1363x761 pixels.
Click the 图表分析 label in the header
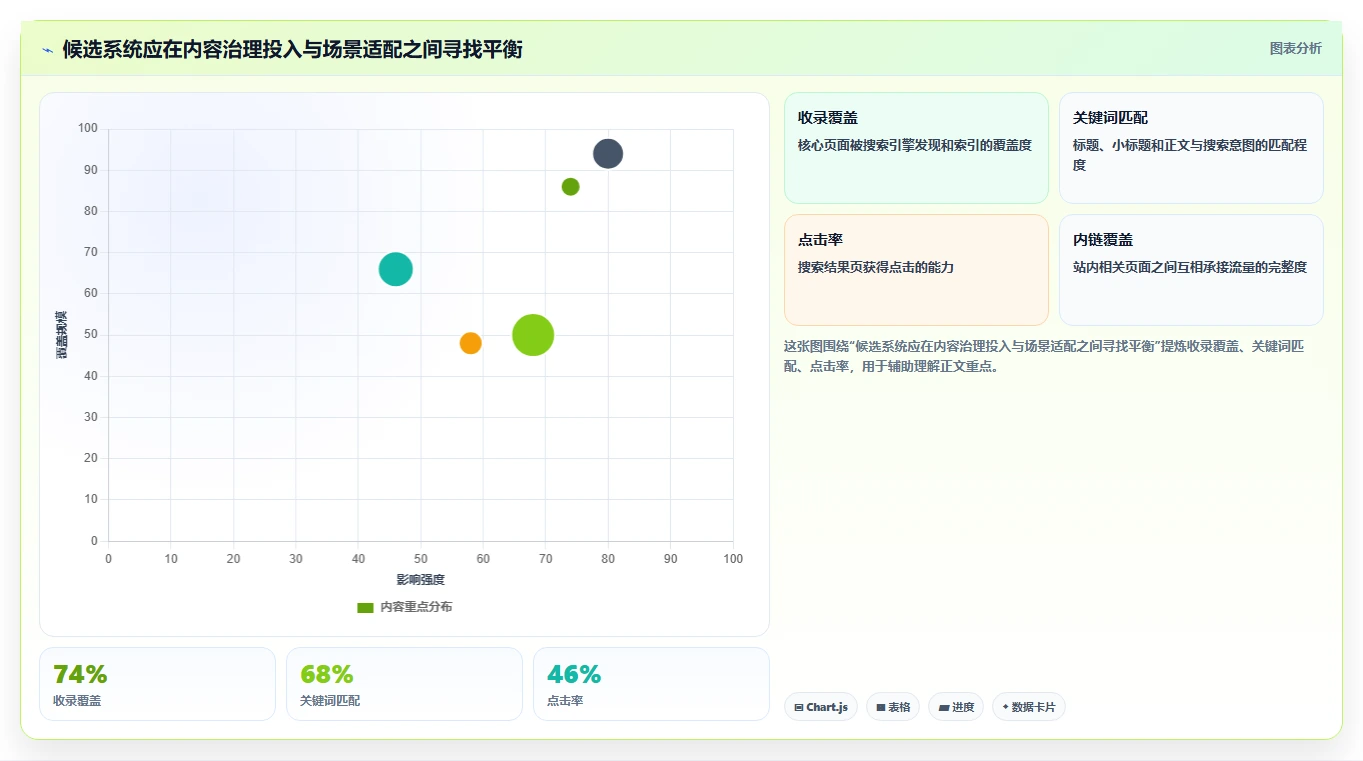pos(1295,49)
